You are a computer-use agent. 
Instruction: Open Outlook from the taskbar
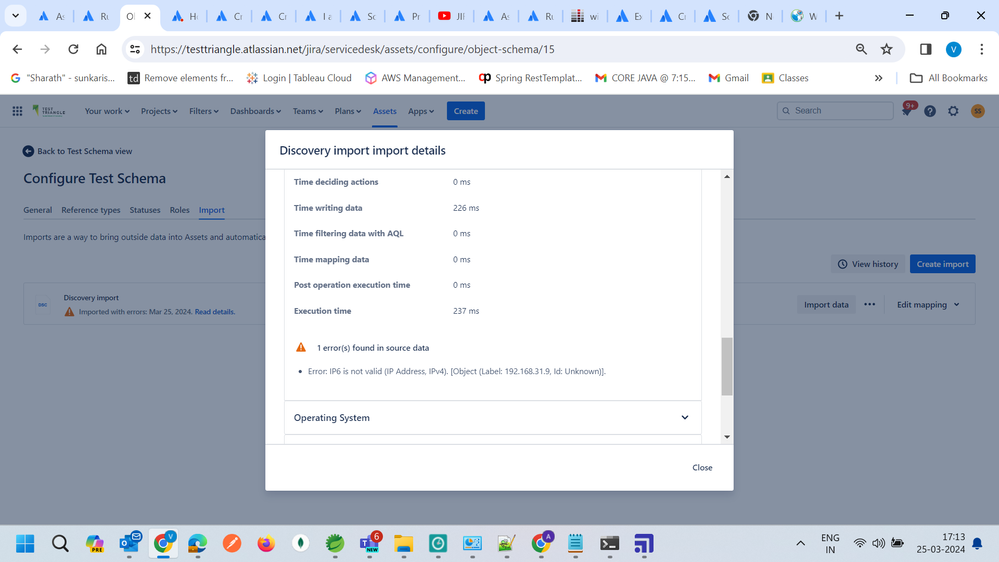(x=129, y=544)
